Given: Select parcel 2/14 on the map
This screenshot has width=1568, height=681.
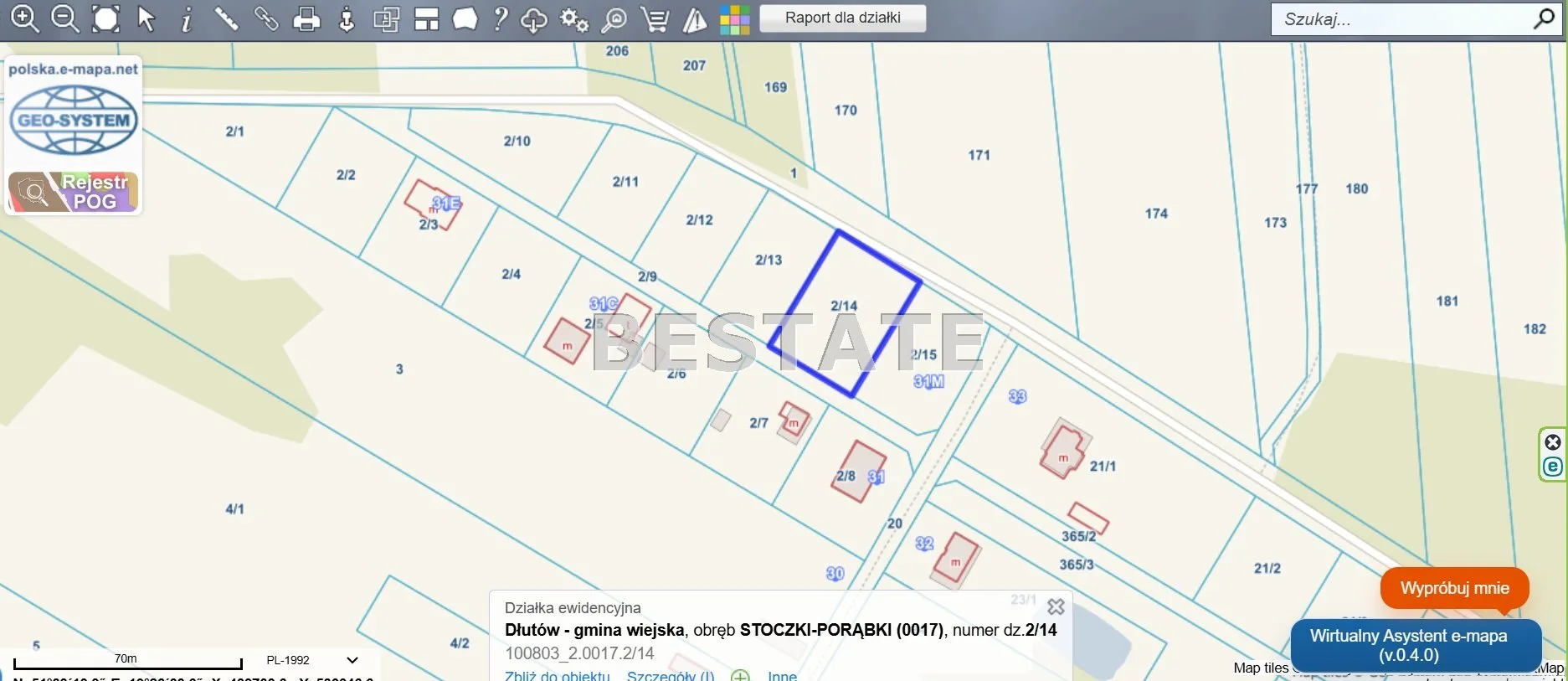Looking at the screenshot, I should (x=844, y=306).
